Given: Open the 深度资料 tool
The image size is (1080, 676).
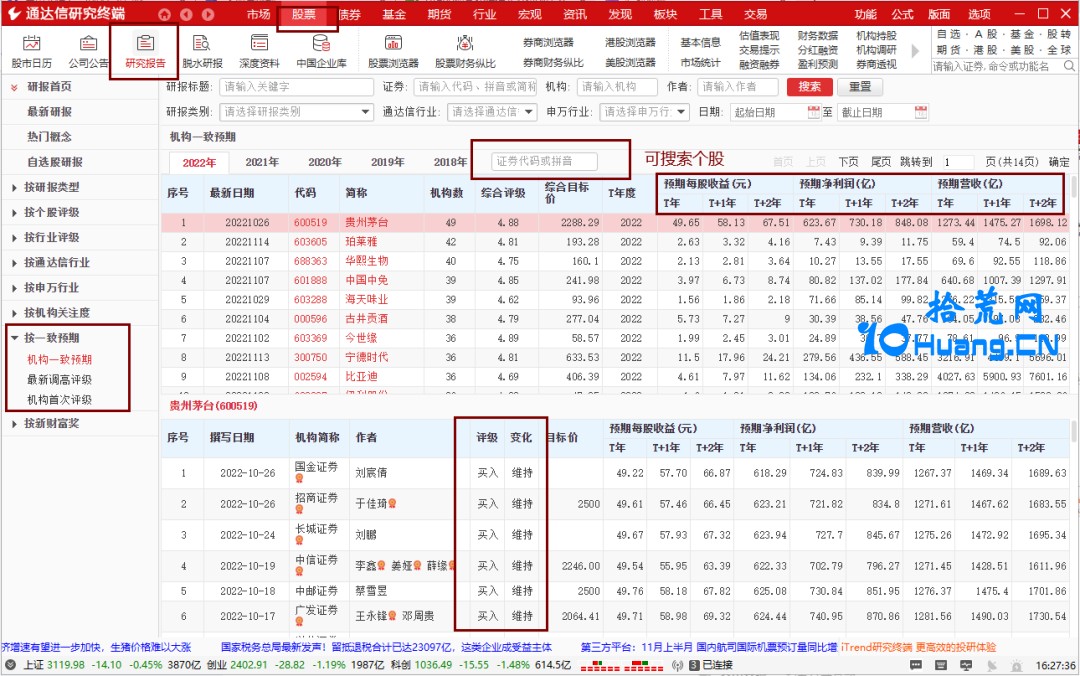Looking at the screenshot, I should point(259,52).
